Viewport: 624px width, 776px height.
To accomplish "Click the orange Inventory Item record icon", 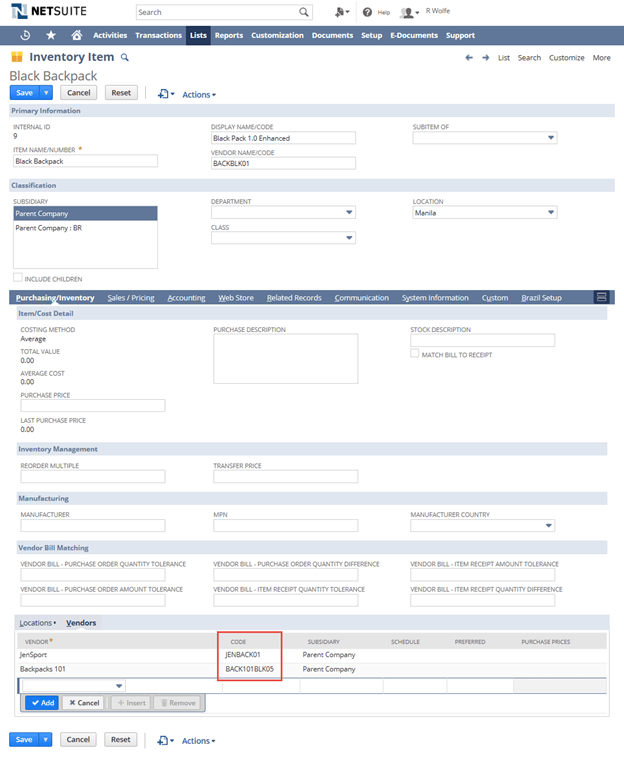I will point(17,57).
